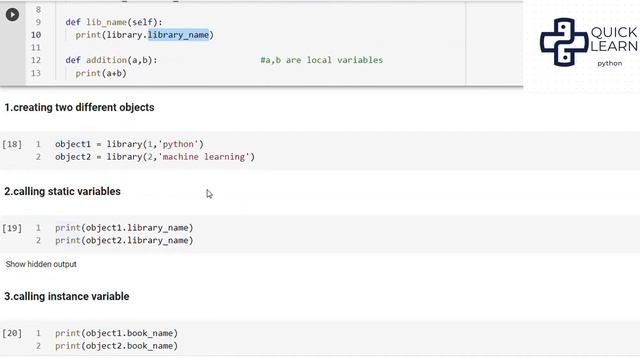Click print(object2.library_name) line

(x=124, y=240)
